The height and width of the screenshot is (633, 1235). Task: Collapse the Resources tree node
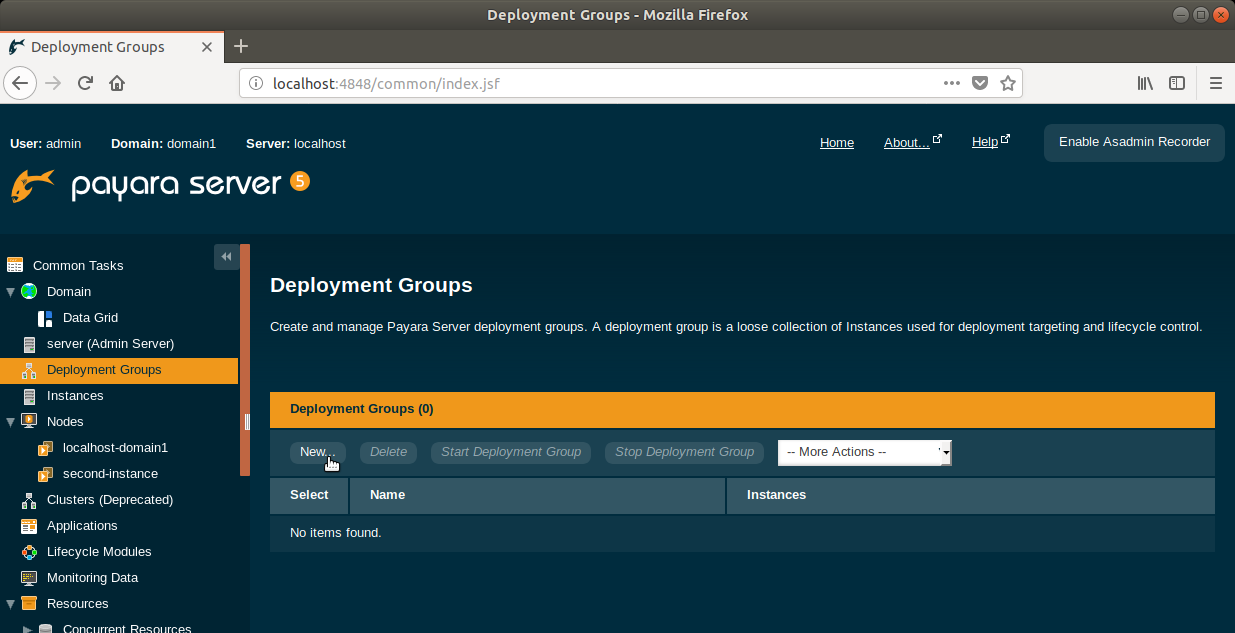pyautogui.click(x=11, y=604)
